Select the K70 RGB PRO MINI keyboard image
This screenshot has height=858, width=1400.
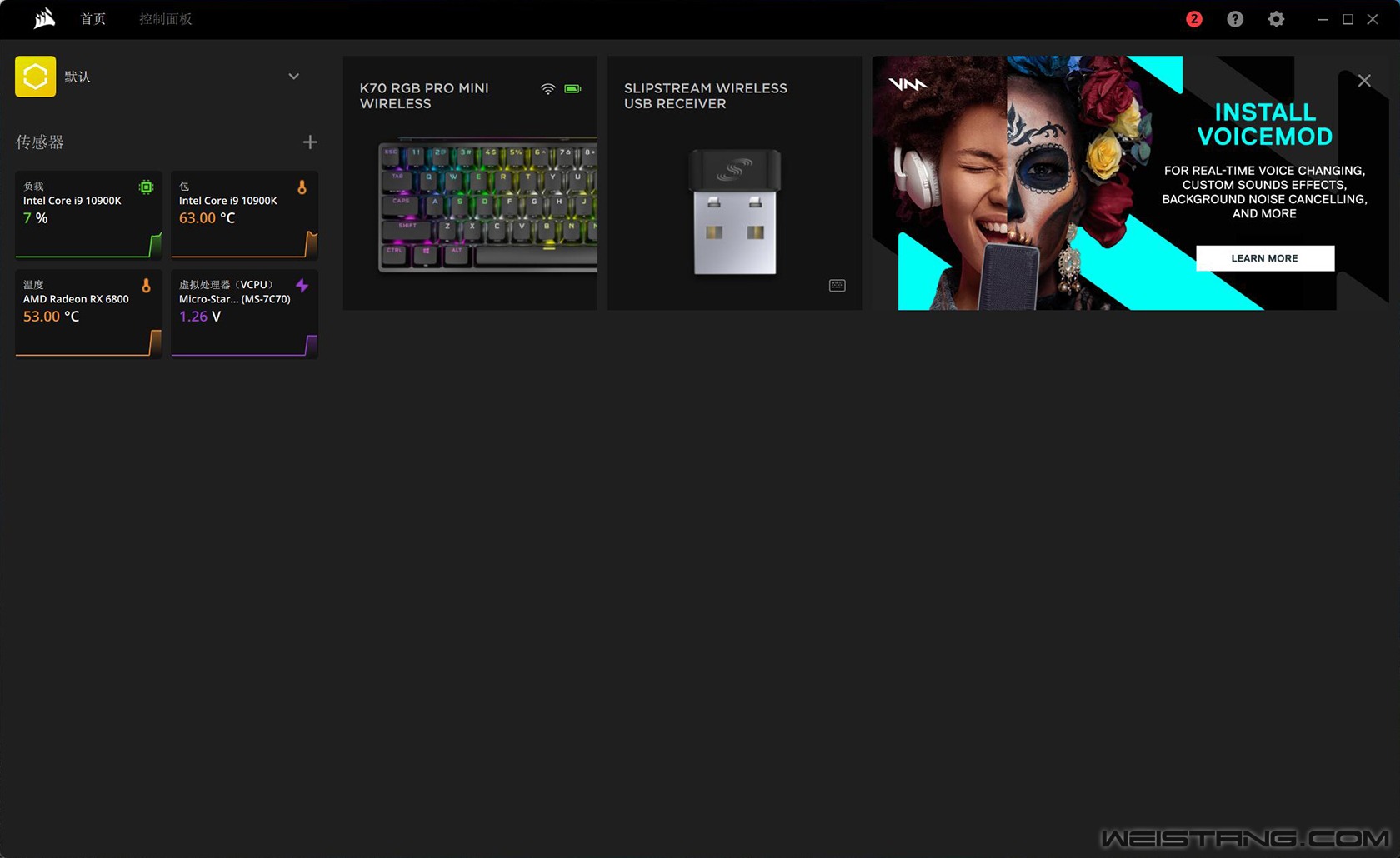tap(488, 206)
